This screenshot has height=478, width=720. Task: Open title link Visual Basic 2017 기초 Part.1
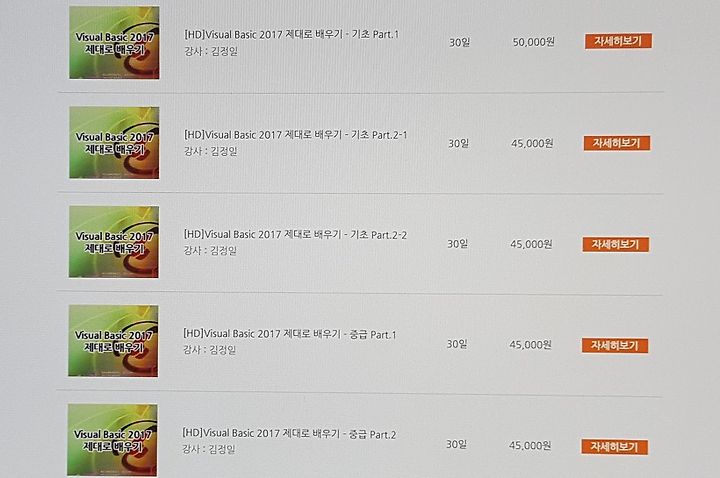coord(292,34)
